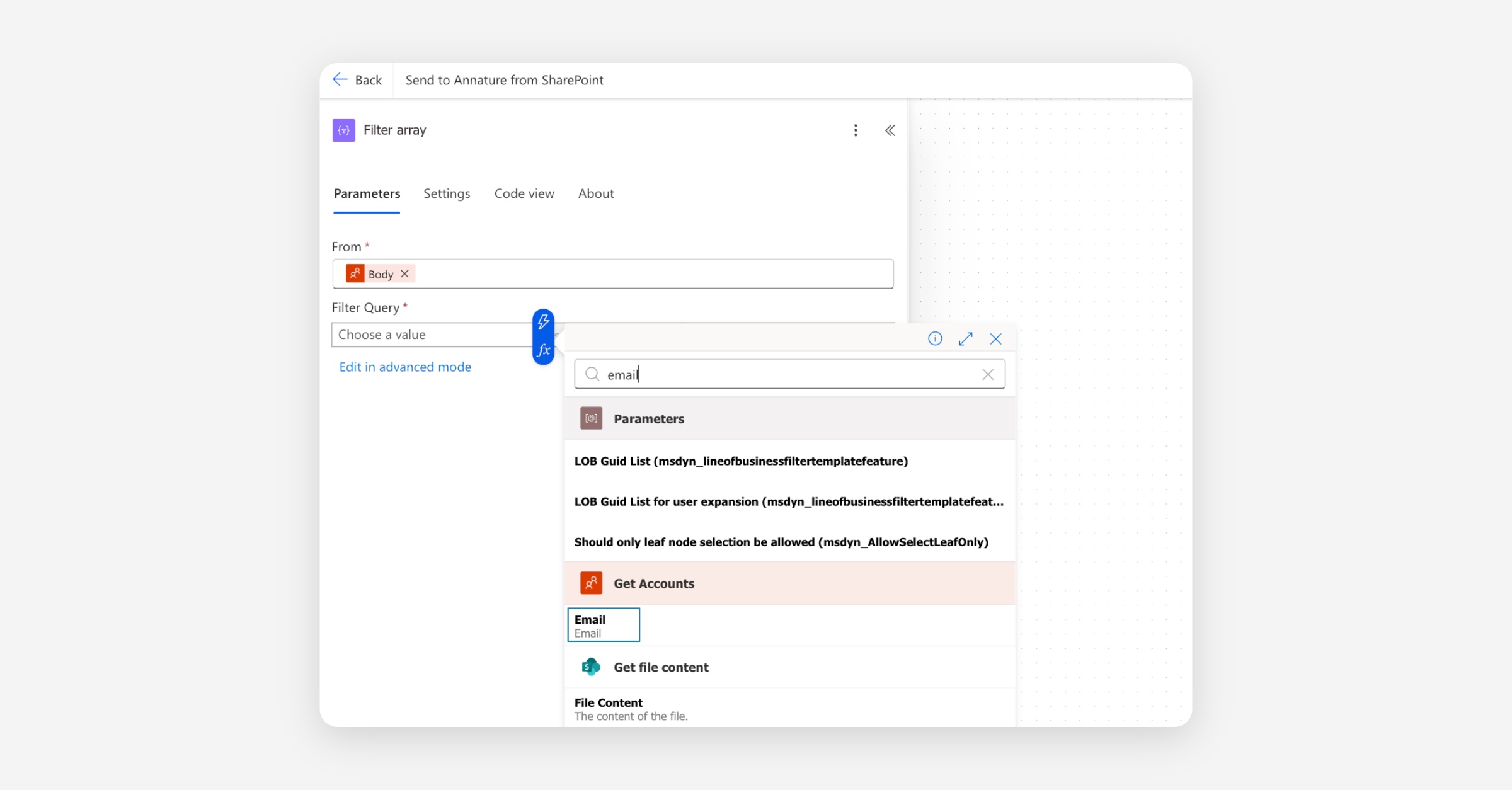Choose the File Content item
The width and height of the screenshot is (1512, 790).
pos(790,708)
